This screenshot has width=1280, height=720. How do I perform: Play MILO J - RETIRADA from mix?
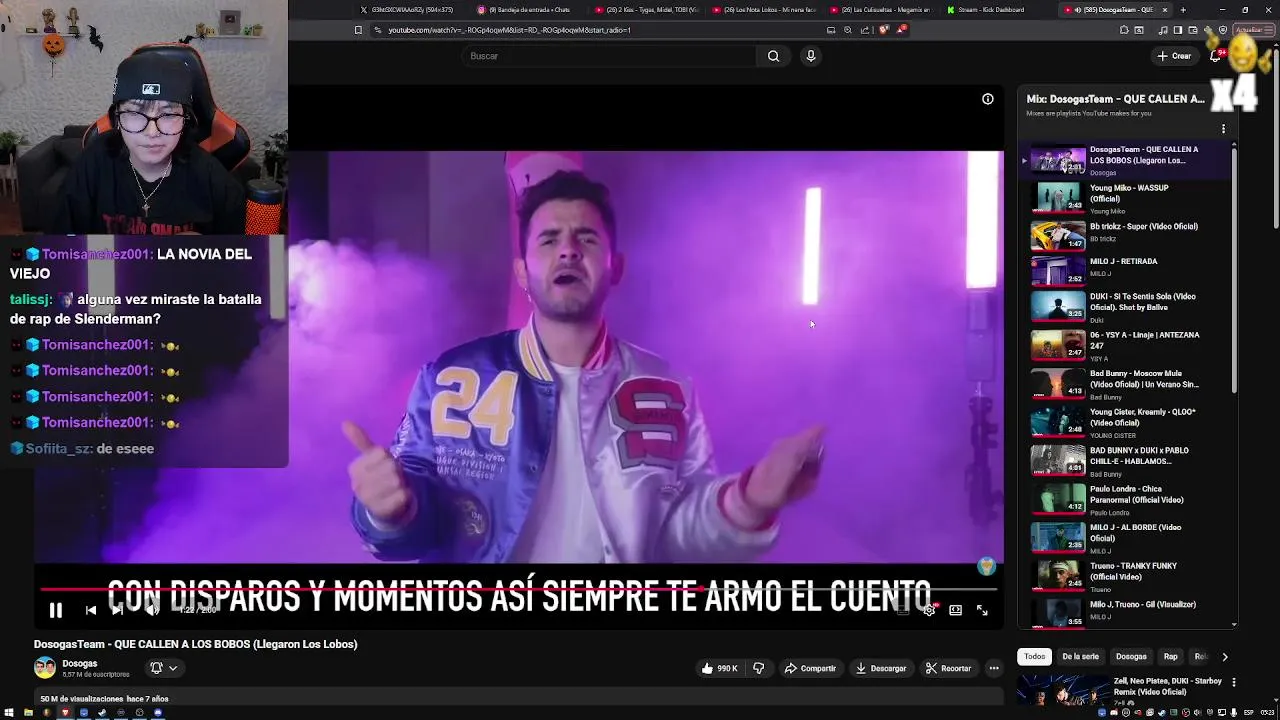[1125, 271]
